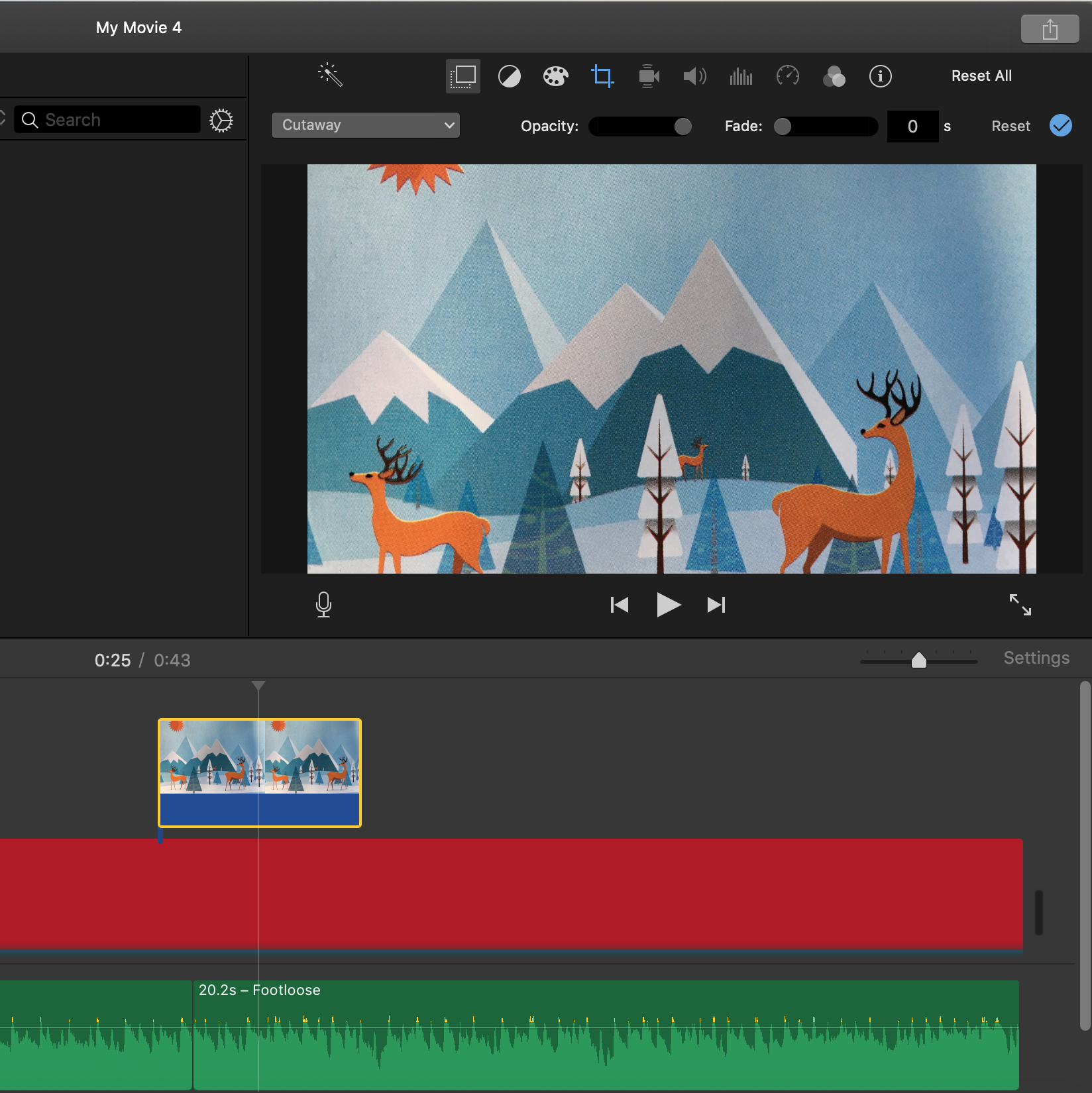The height and width of the screenshot is (1093, 1092).
Task: Click the Reset All button
Action: [x=981, y=76]
